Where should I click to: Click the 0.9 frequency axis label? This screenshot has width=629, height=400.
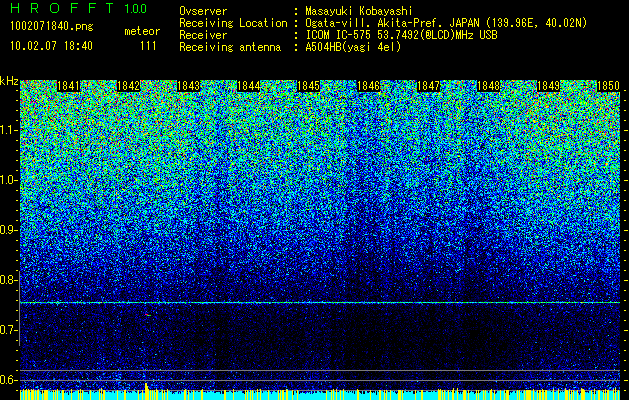point(8,230)
